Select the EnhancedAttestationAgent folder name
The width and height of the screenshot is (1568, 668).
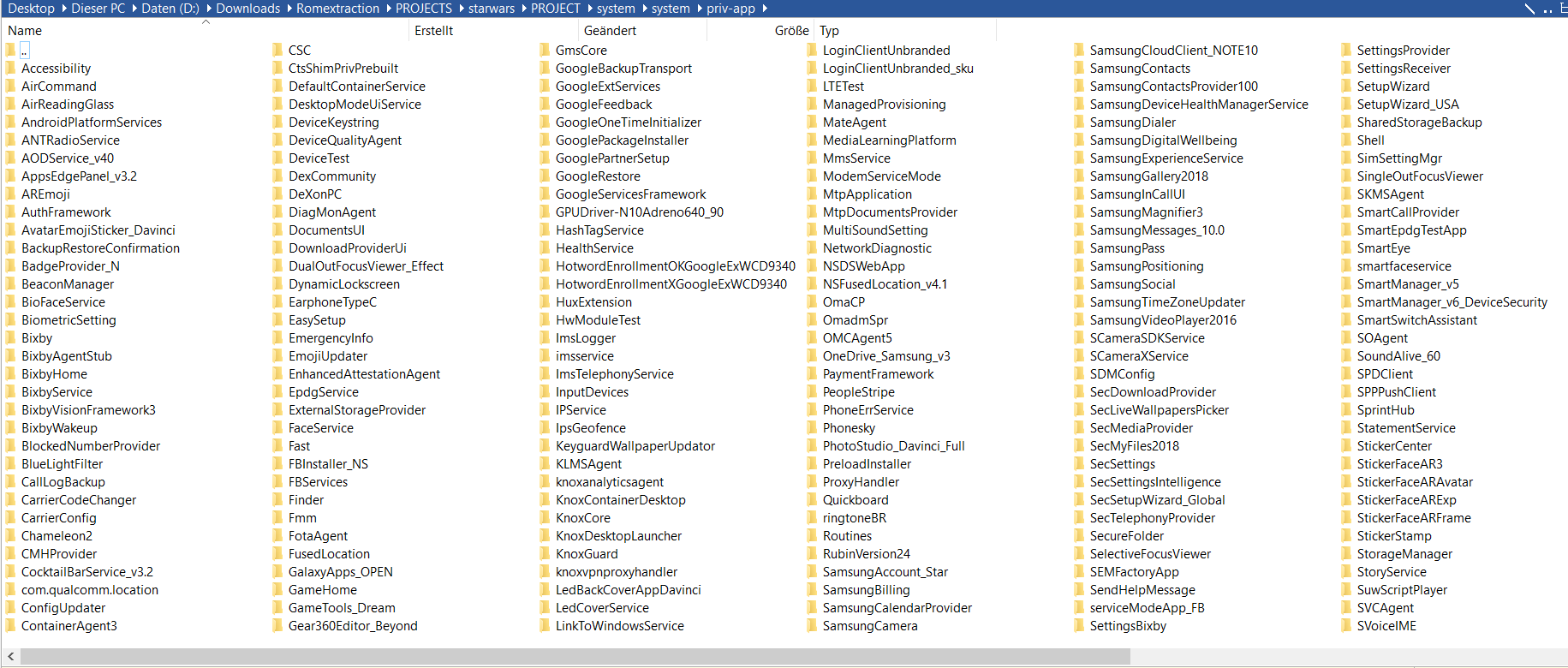pos(364,374)
